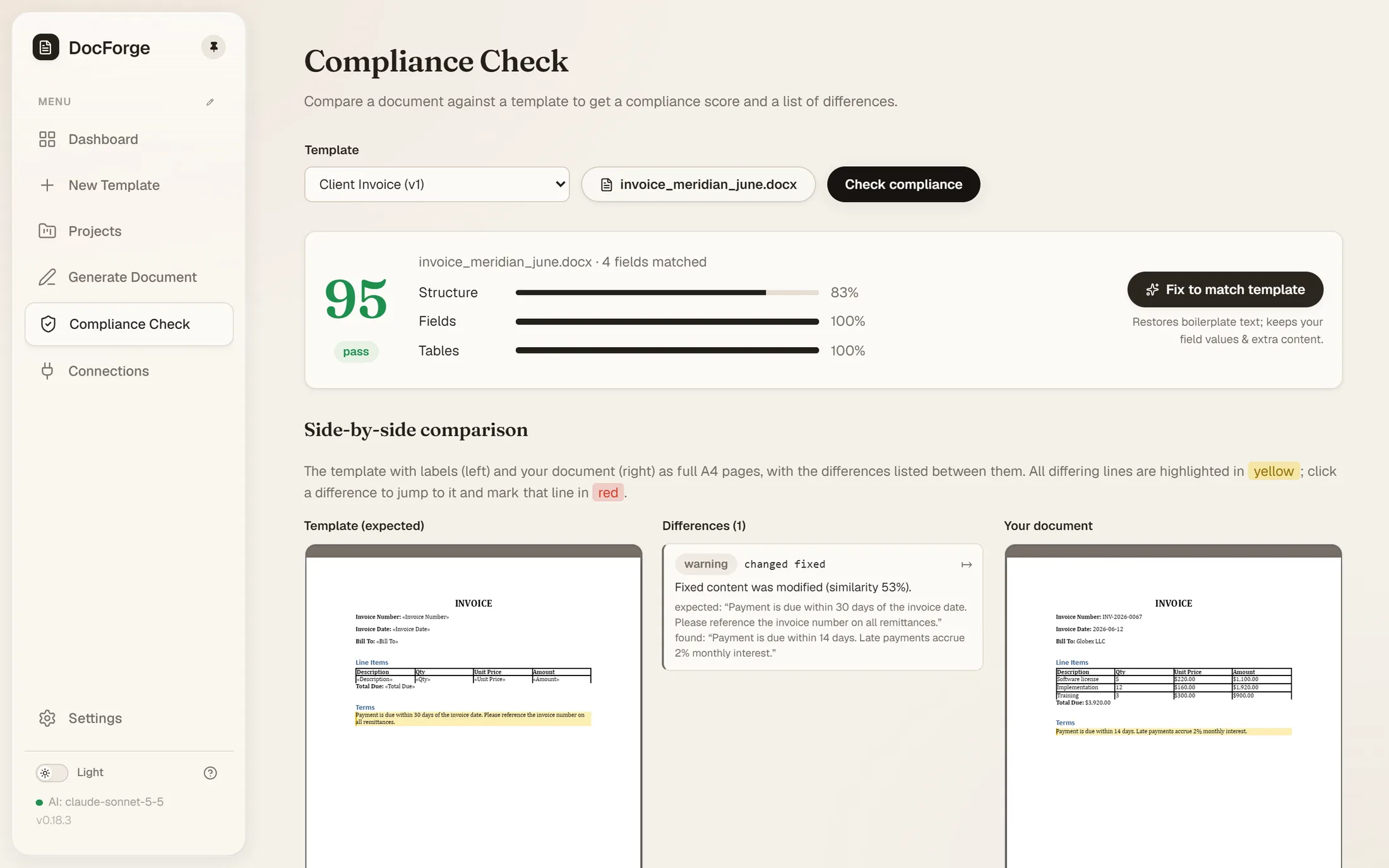Click the pencil icon beside MENU
This screenshot has width=1389, height=868.
point(210,102)
